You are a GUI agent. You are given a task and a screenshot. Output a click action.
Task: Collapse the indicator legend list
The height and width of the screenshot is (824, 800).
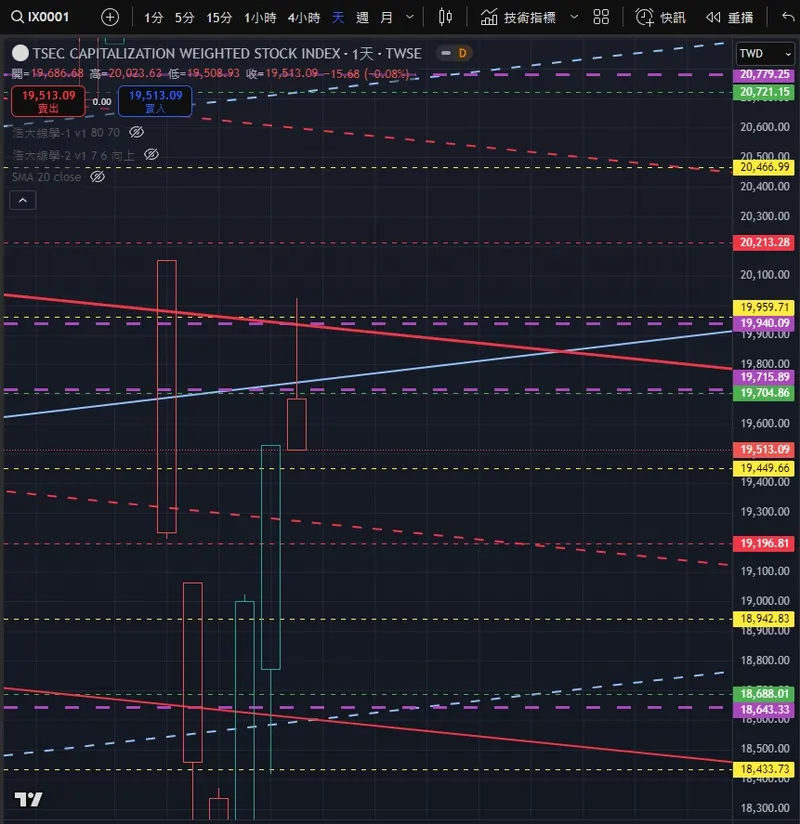pos(23,200)
